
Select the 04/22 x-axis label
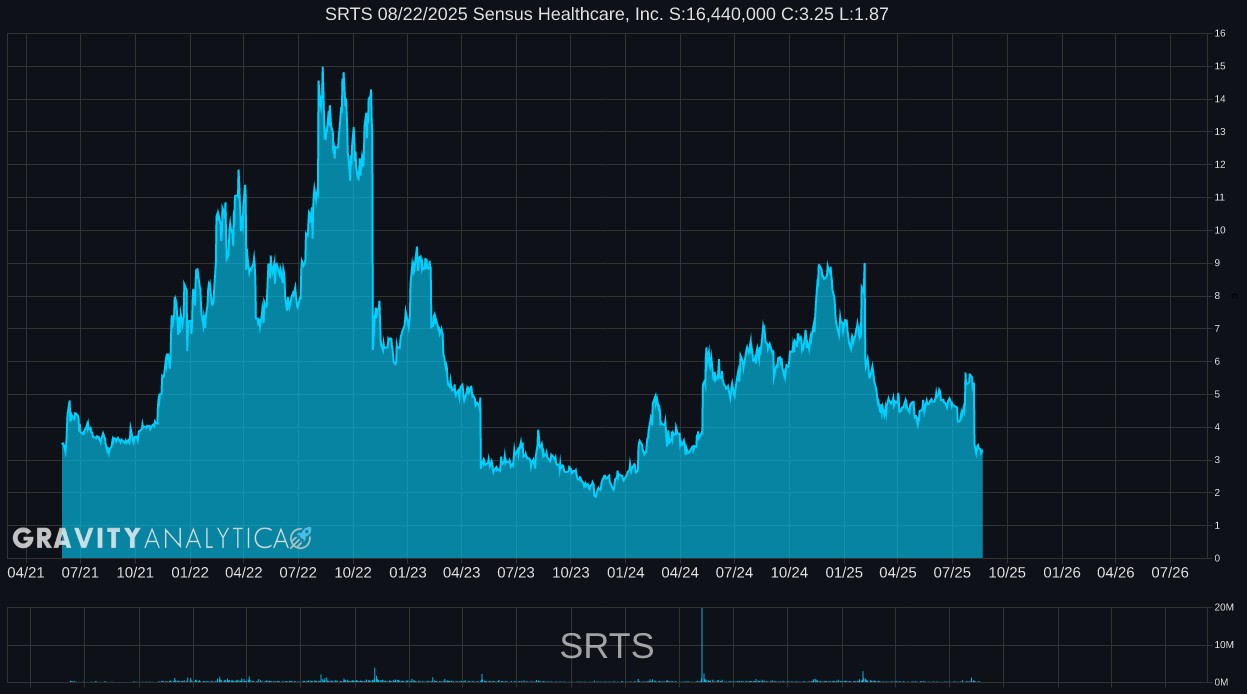click(244, 572)
